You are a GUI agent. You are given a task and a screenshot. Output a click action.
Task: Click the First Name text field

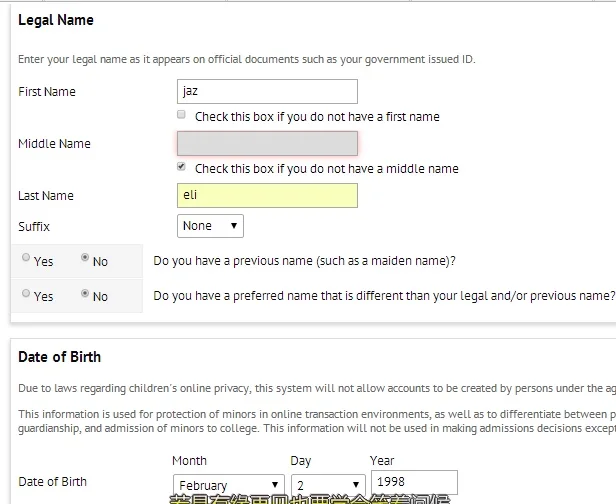click(x=267, y=92)
